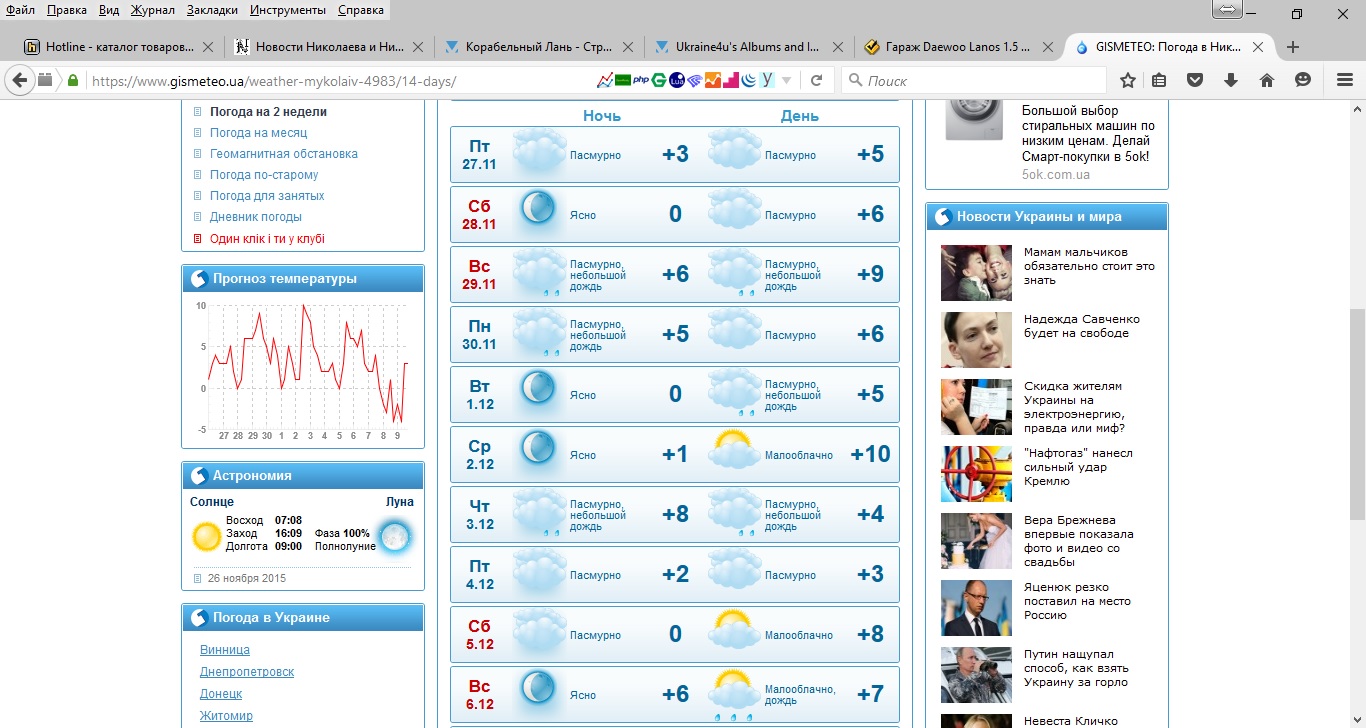Click the Lua round icon in address bar
Image resolution: width=1366 pixels, height=728 pixels.
coord(676,81)
